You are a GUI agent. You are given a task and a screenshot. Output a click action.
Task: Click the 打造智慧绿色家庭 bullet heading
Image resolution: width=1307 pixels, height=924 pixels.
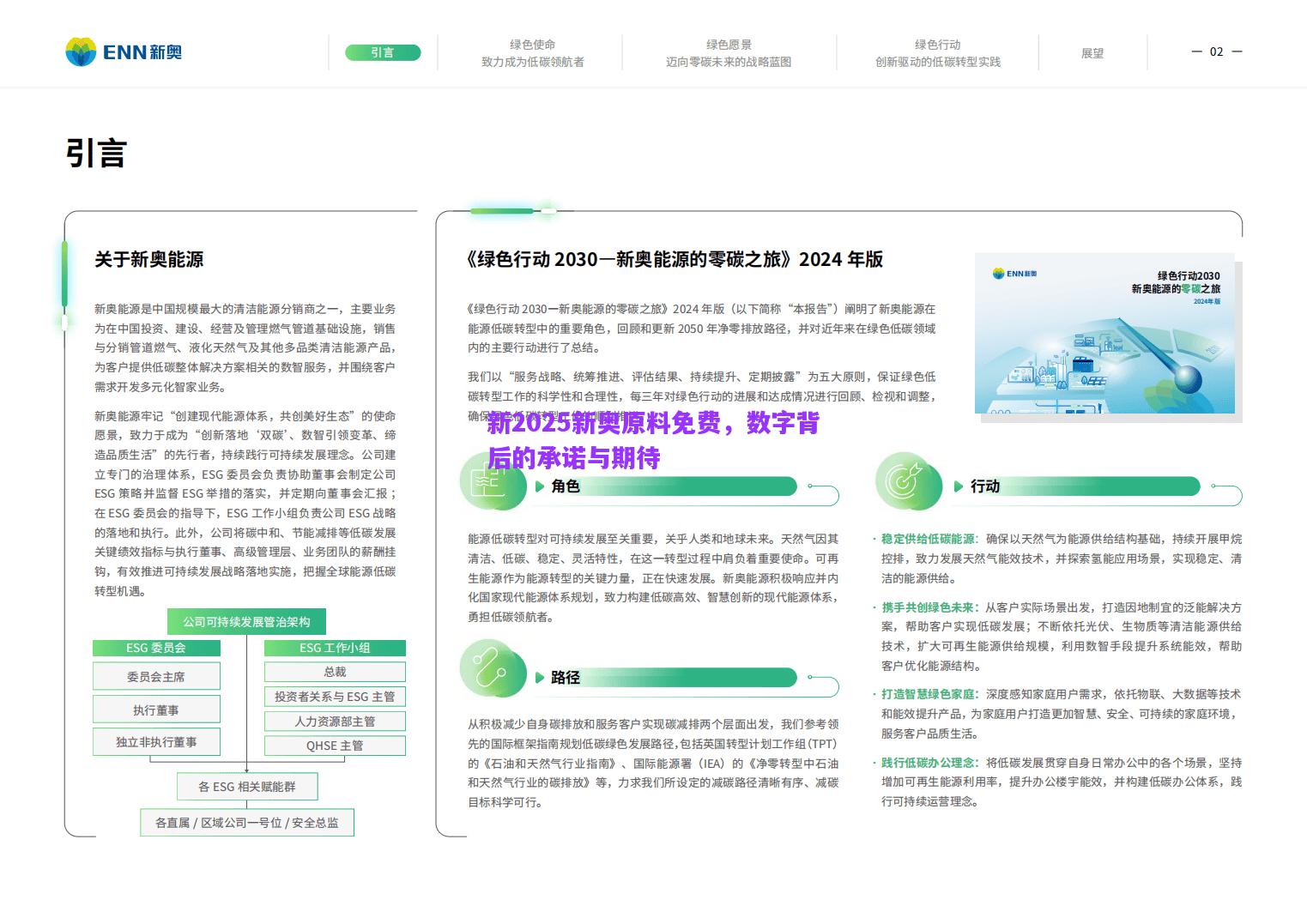(929, 694)
